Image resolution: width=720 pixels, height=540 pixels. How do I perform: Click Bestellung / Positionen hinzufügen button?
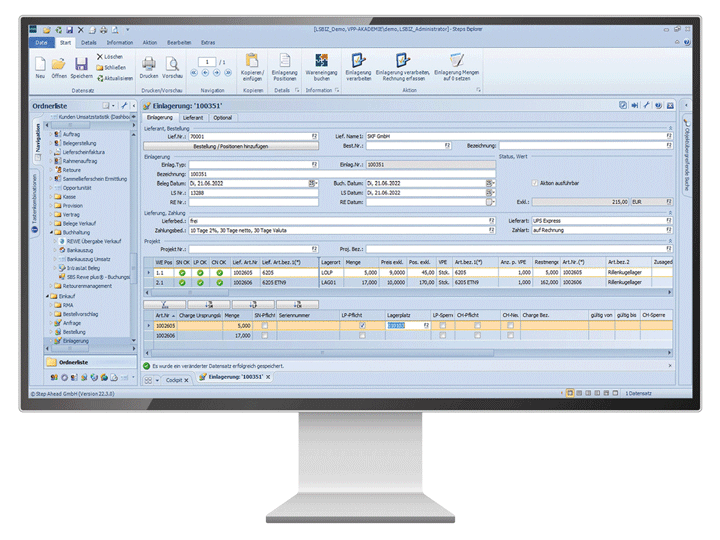(230, 145)
